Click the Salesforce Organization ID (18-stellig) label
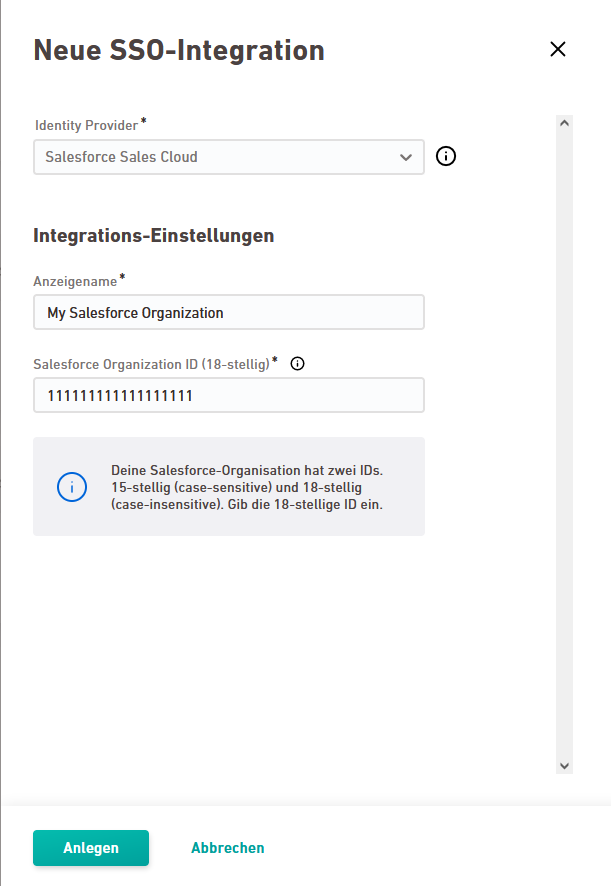 tap(151, 364)
